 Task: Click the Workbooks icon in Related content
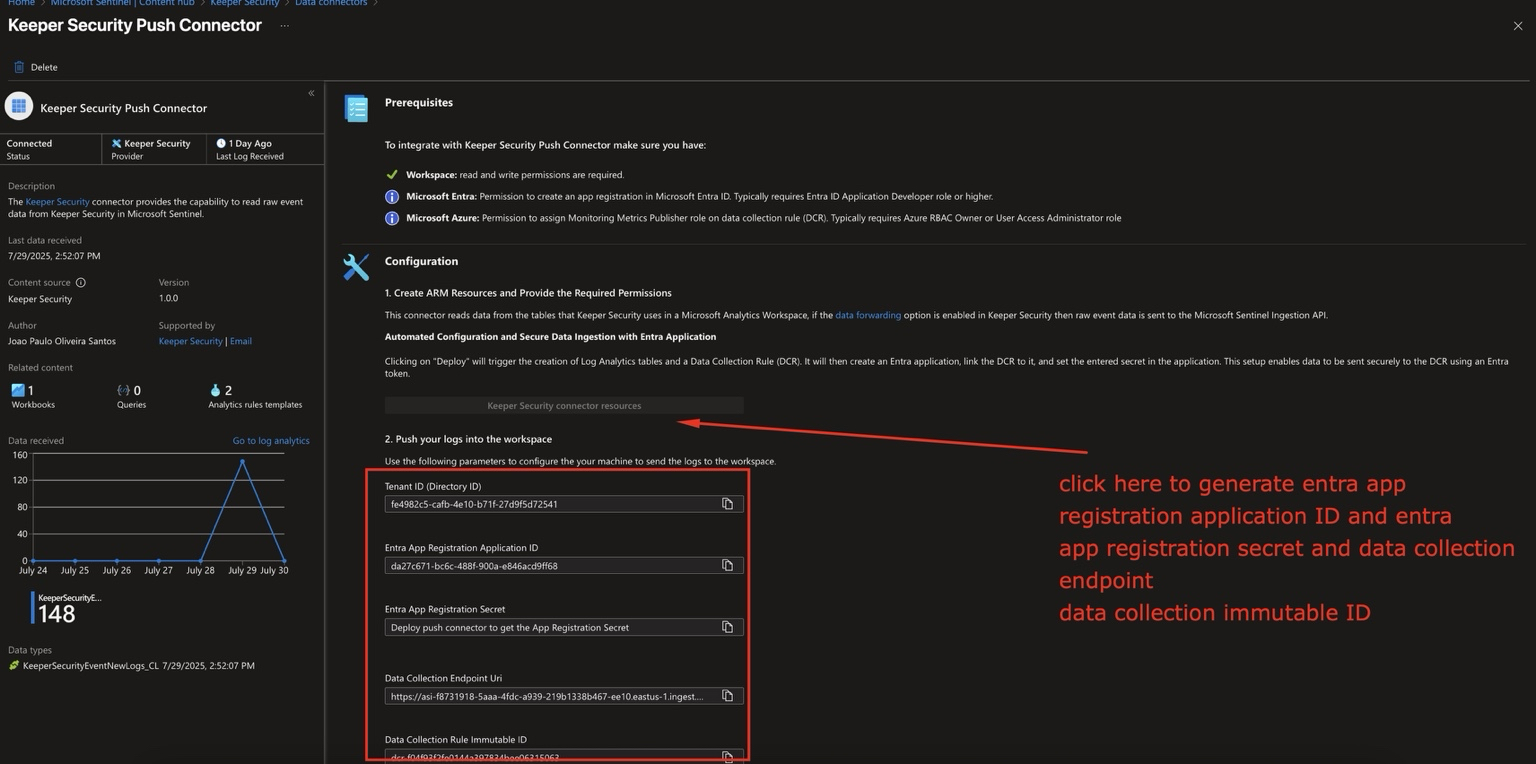coord(18,390)
